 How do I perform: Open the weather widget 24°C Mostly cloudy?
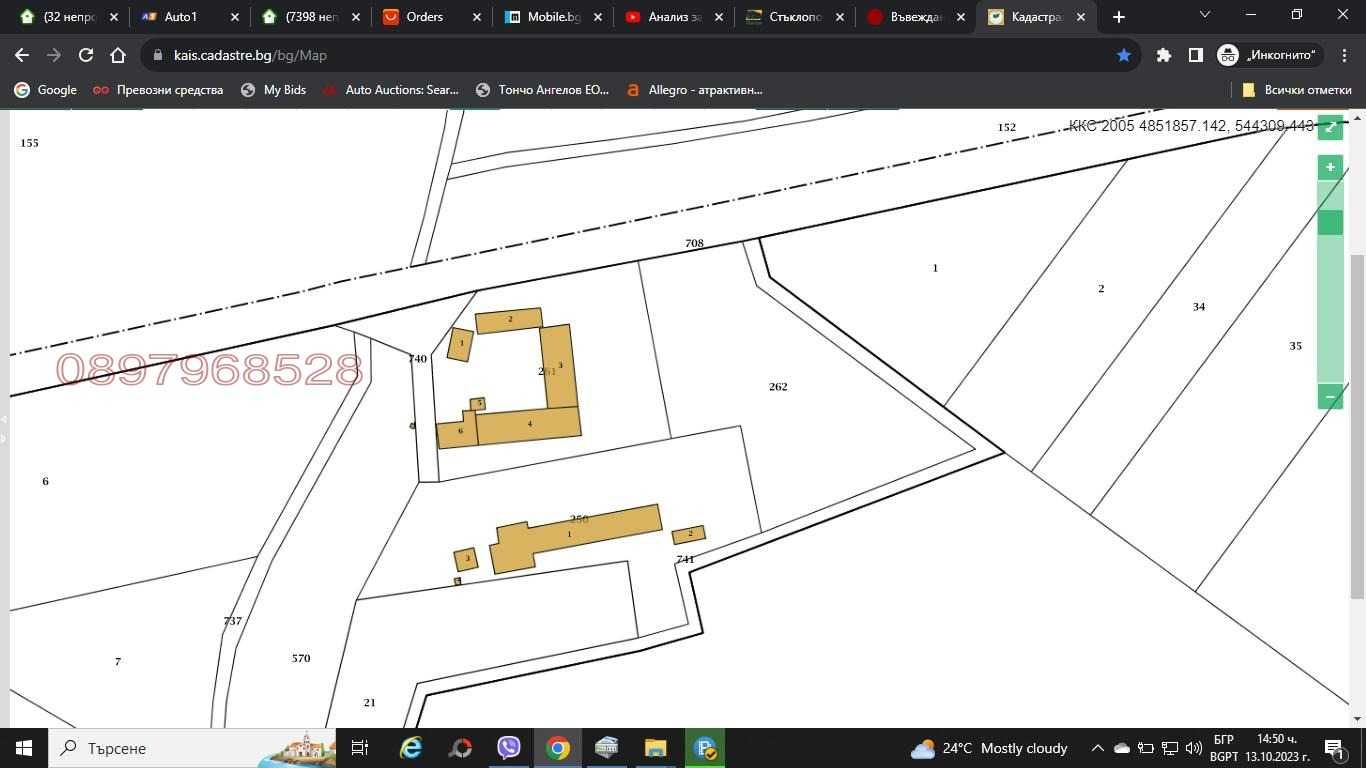[x=989, y=748]
